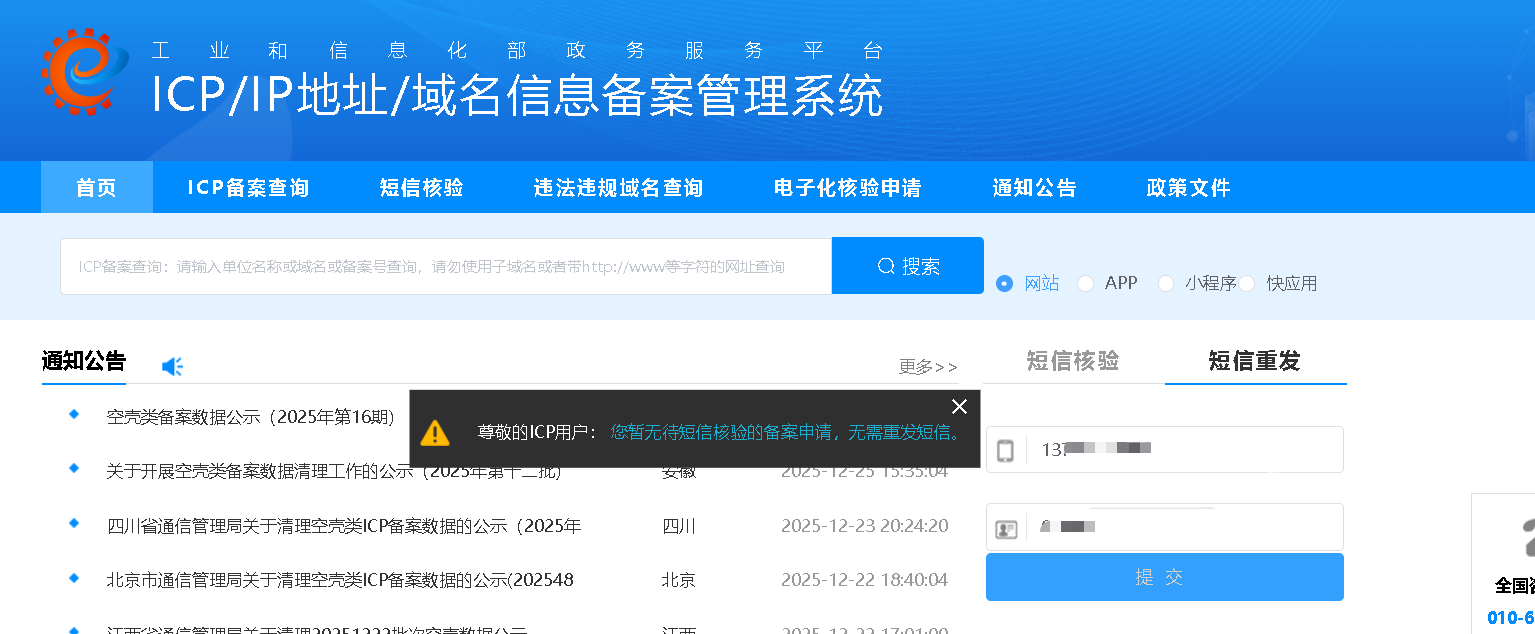The image size is (1535, 634).
Task: Click the phone icon in the mobile number field
Action: coord(1005,450)
